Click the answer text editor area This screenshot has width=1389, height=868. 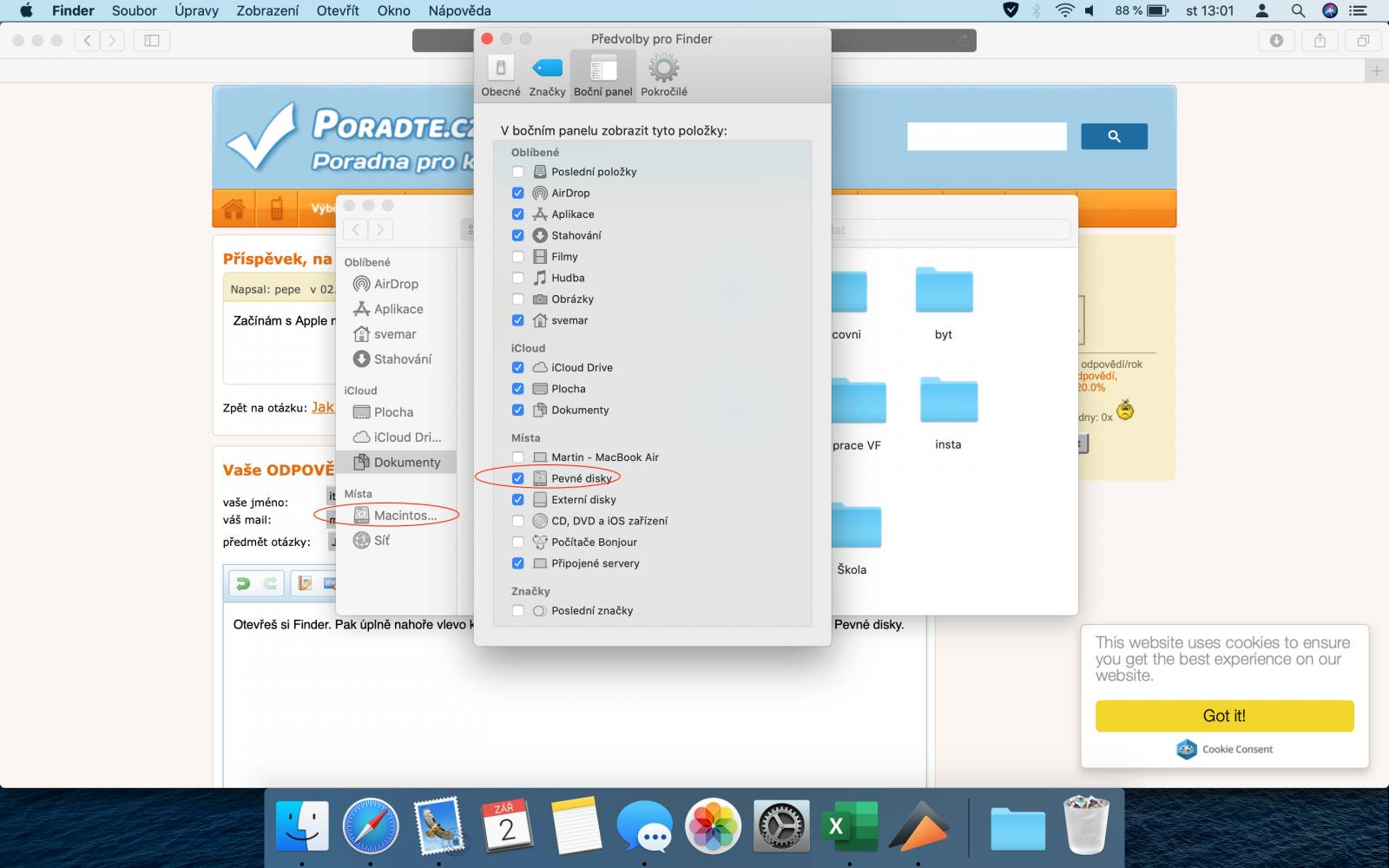[575, 694]
